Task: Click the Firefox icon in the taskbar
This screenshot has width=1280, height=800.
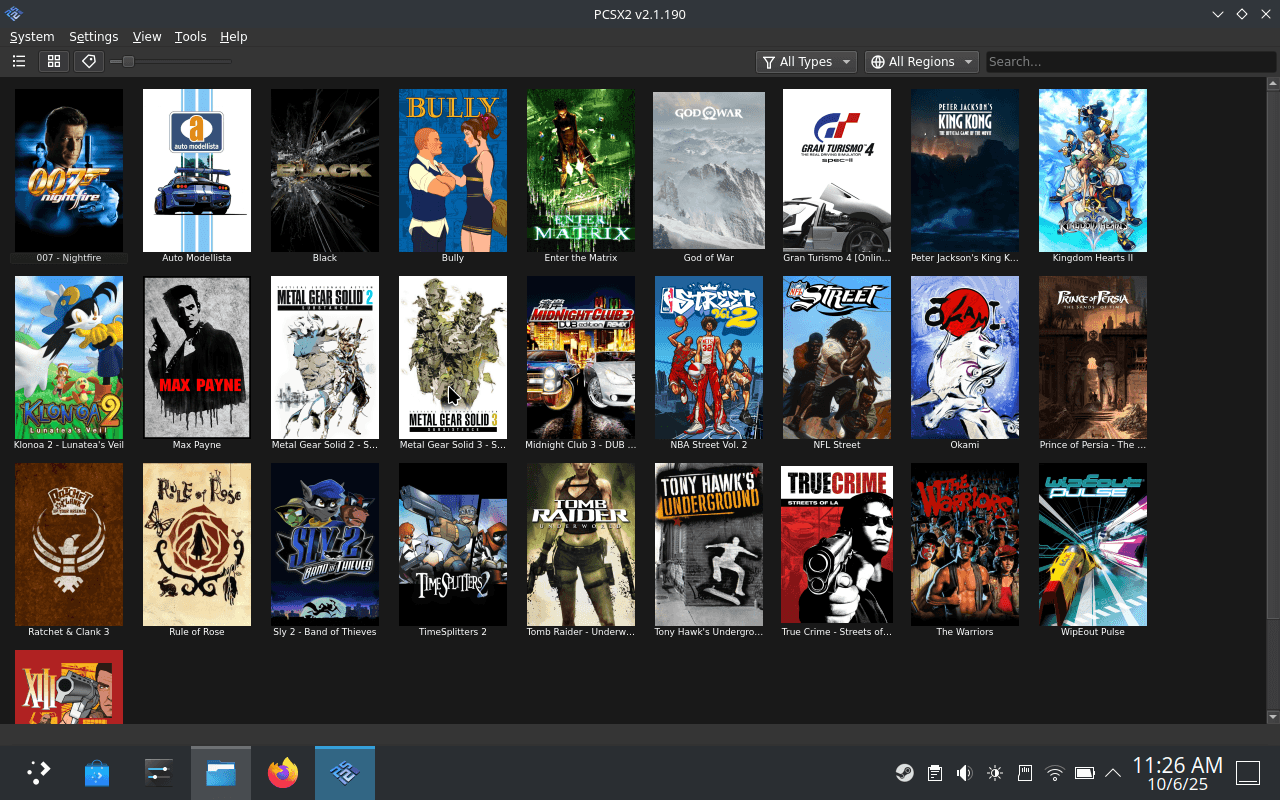Action: pos(283,772)
